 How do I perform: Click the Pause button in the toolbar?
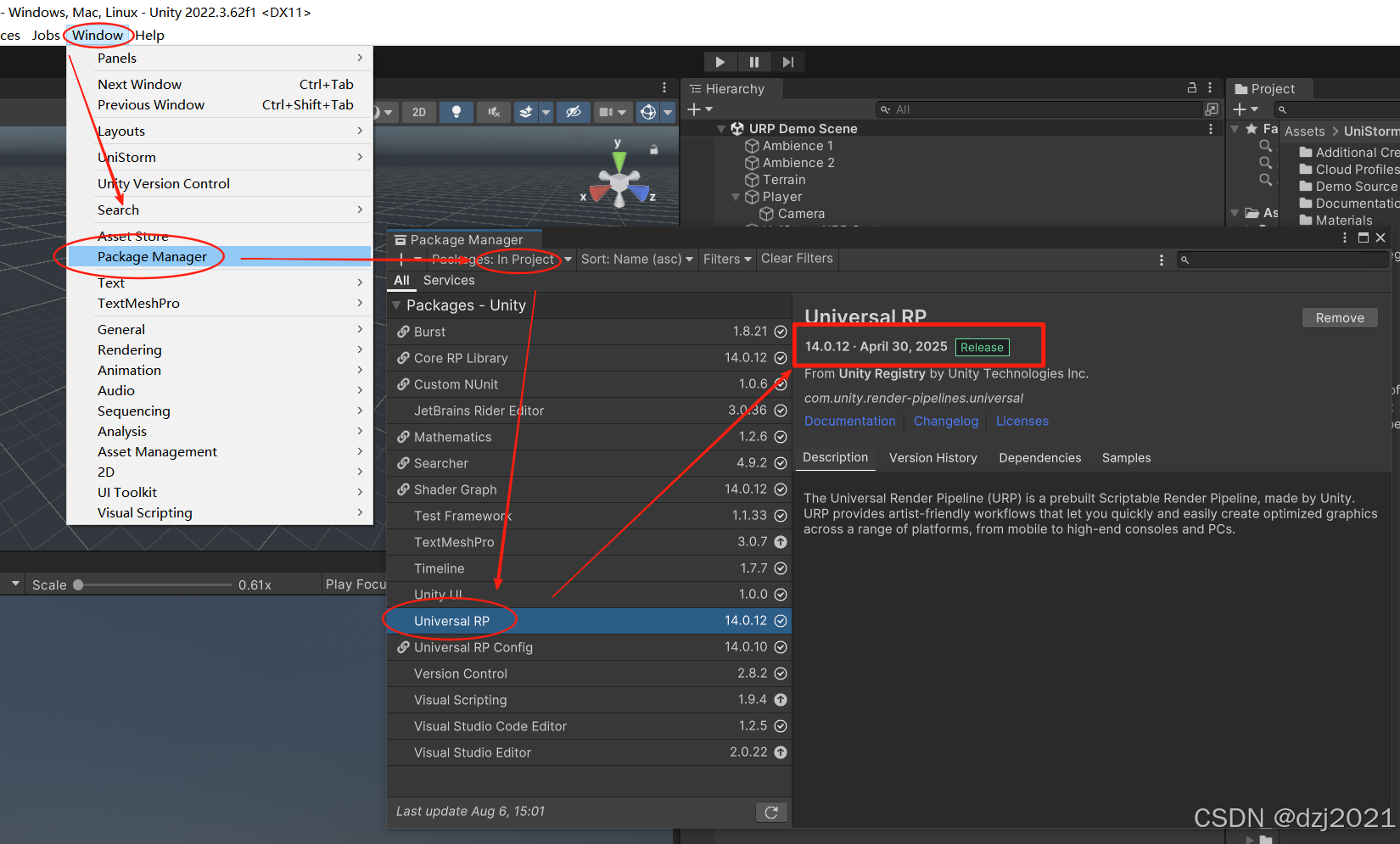pyautogui.click(x=754, y=62)
